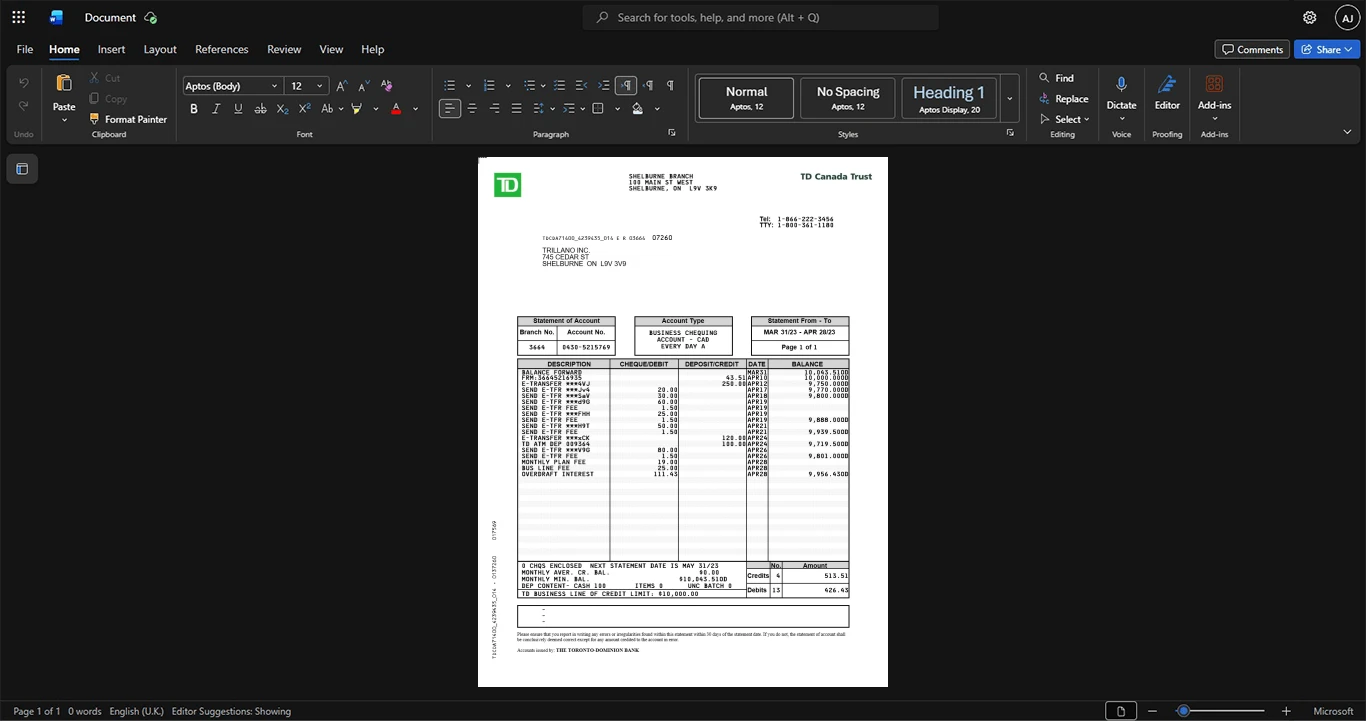The image size is (1366, 721).
Task: Click the Word app icon
Action: (x=56, y=17)
